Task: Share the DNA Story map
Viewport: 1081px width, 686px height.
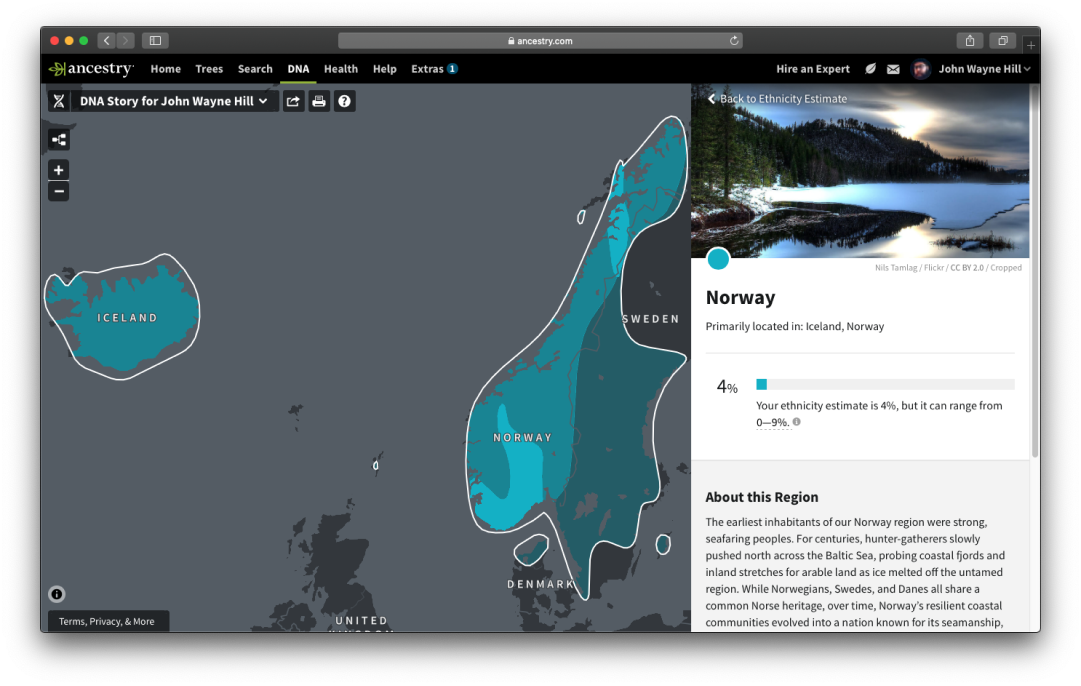Action: pos(293,101)
